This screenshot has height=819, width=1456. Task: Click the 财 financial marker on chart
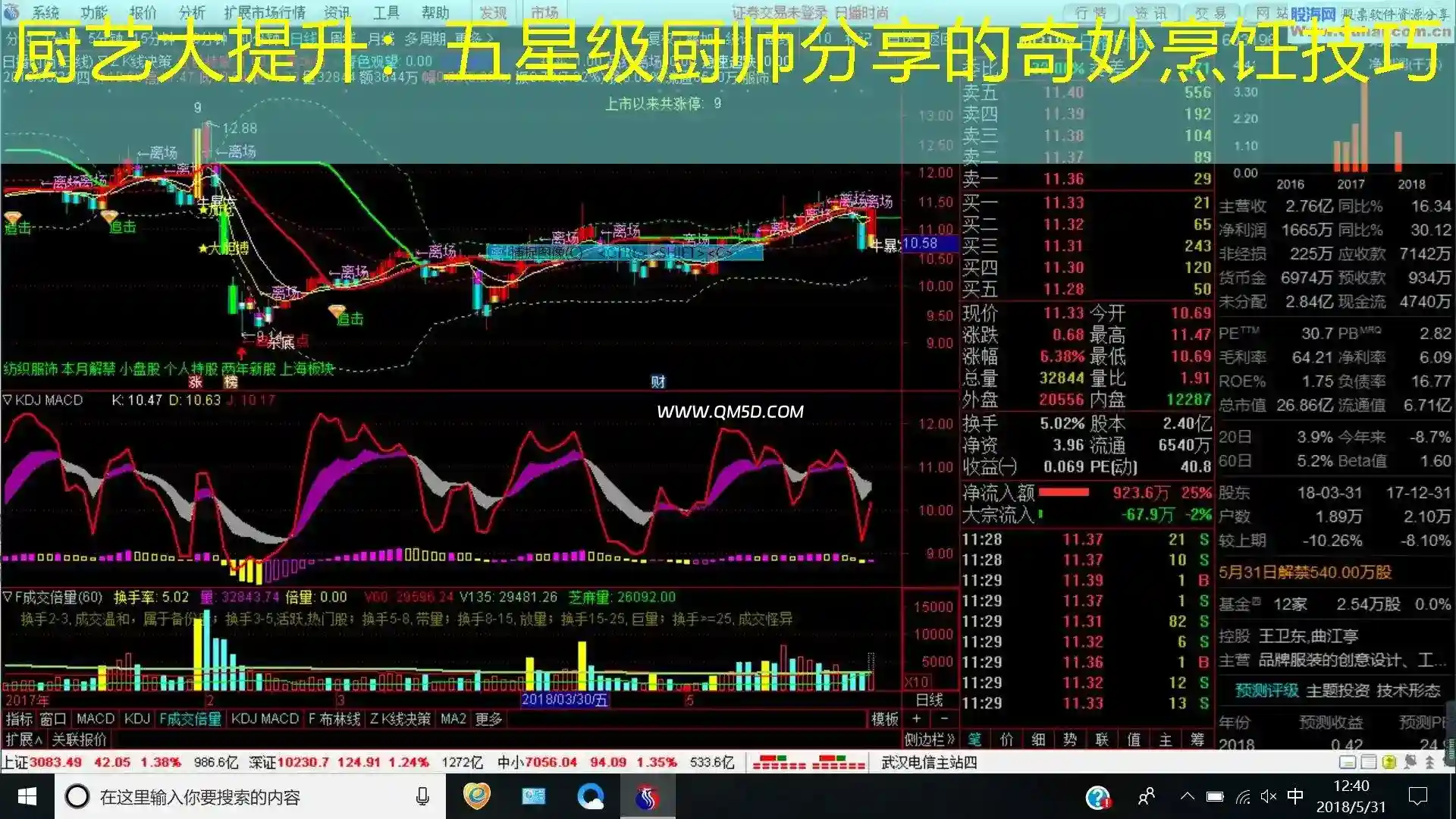click(657, 382)
